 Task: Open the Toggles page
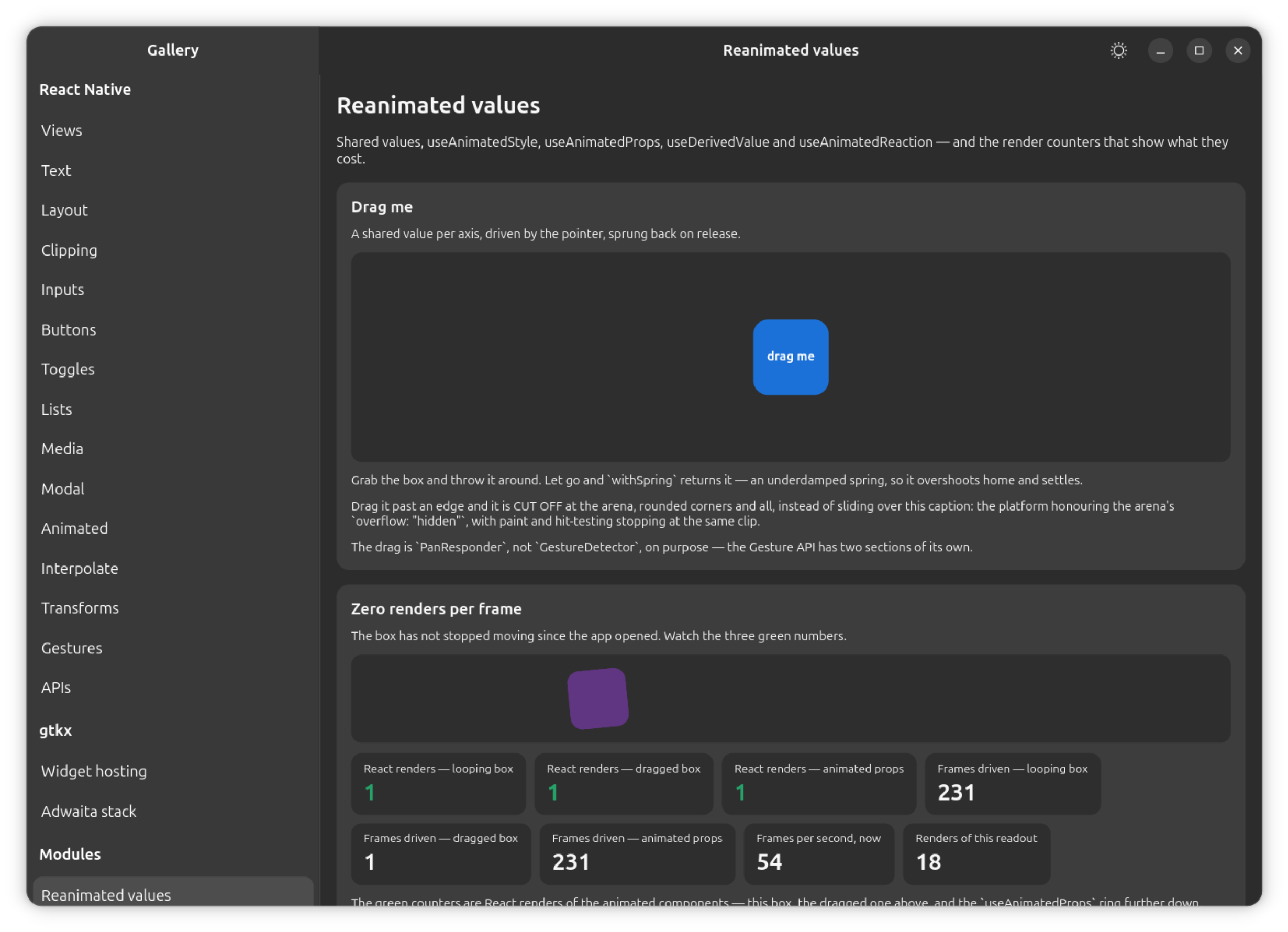point(173,369)
